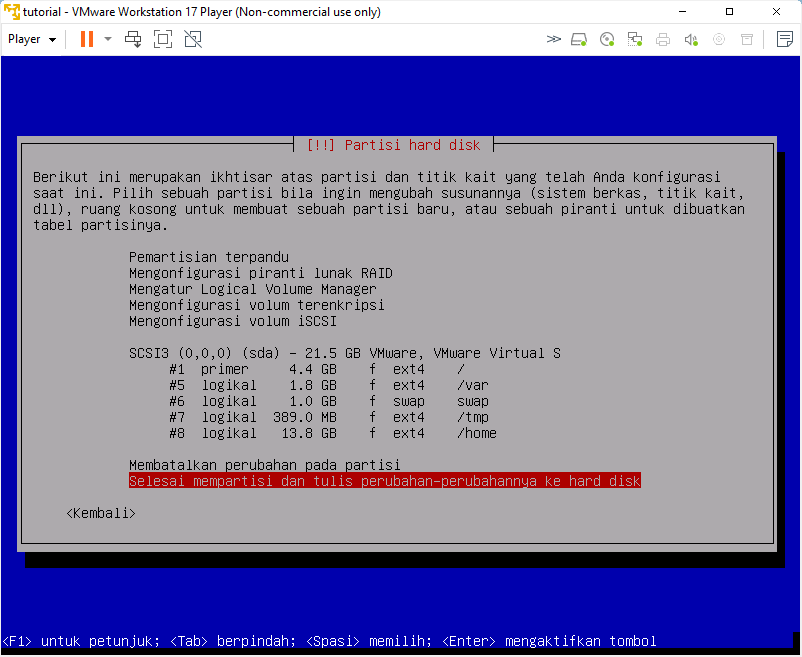Select partition #1 primer 4.4 GB
This screenshot has height=657, width=802.
point(317,370)
